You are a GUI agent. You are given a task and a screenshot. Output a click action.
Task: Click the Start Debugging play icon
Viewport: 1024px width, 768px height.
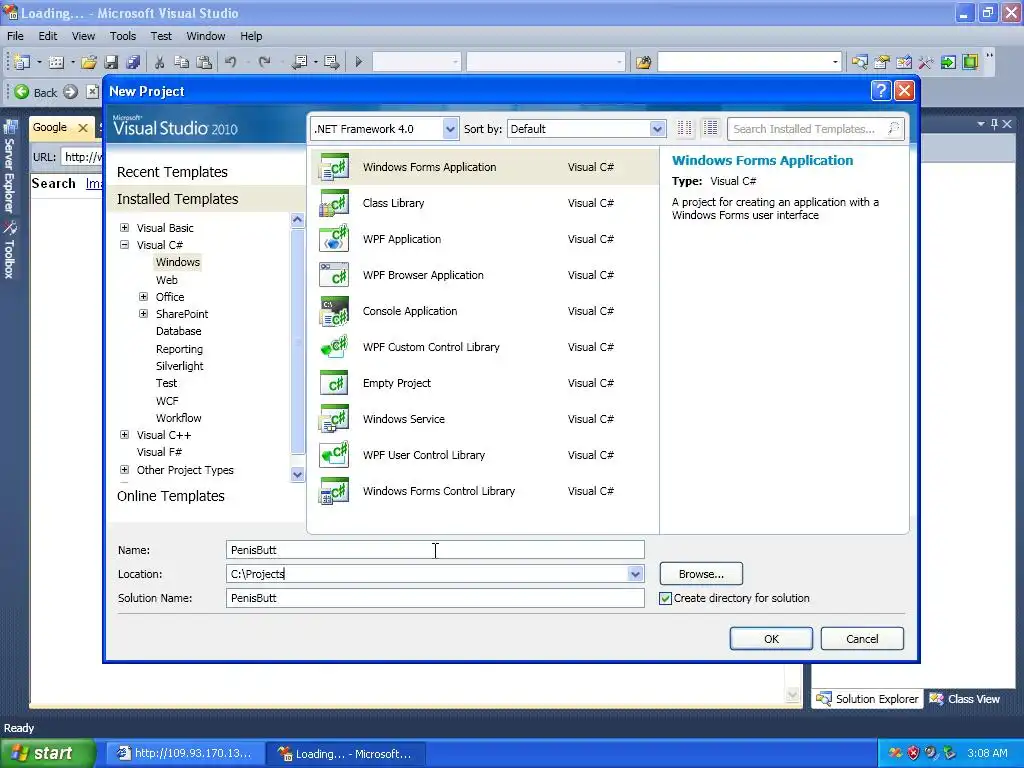359,62
